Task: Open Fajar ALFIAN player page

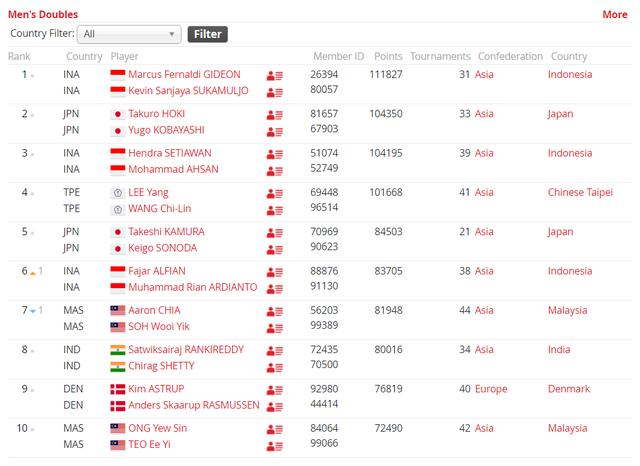Action: click(157, 271)
